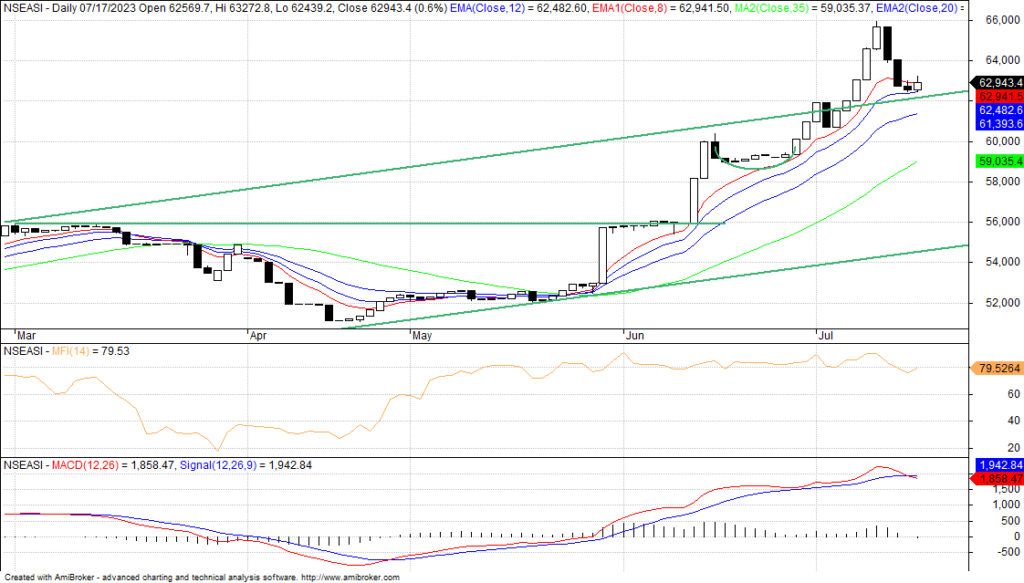Click the Jul label on the time axis
The image size is (1024, 583).
(x=827, y=337)
